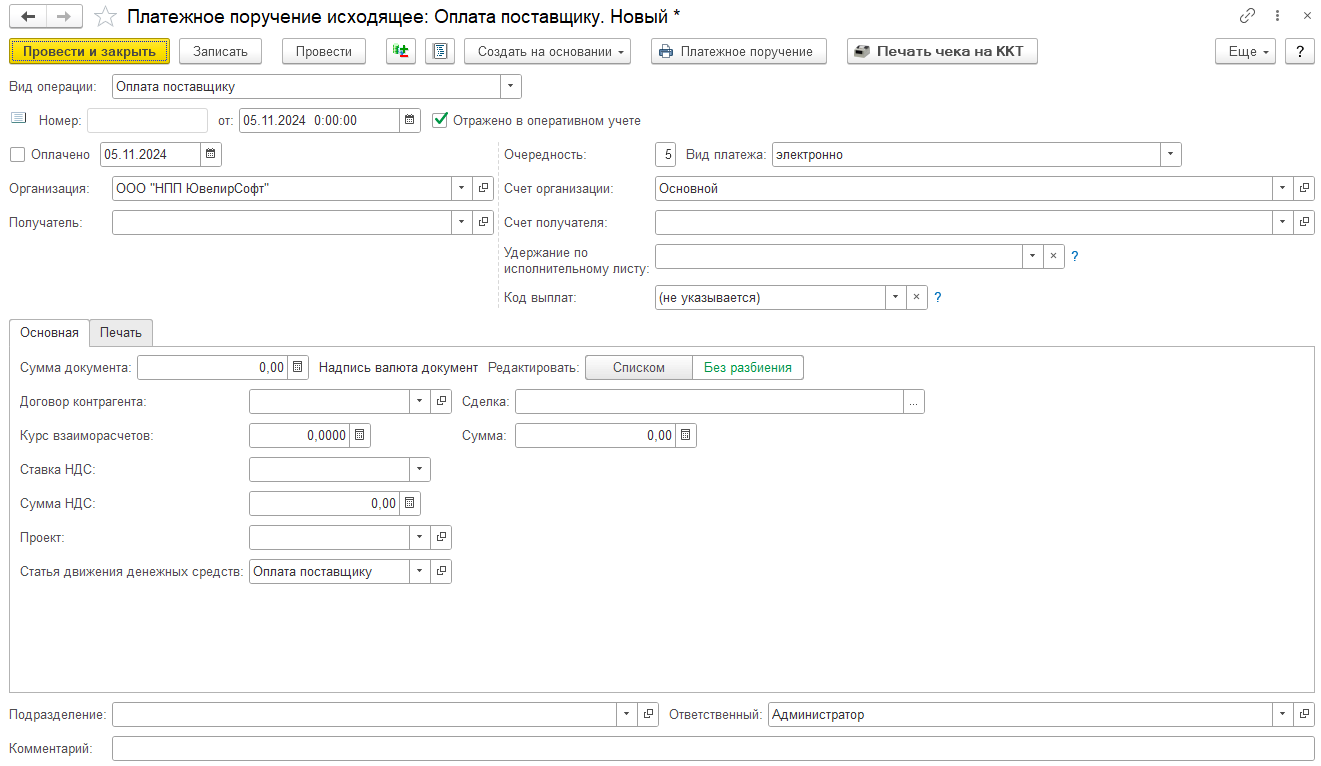Expand the Вид операции dropdown

(511, 86)
